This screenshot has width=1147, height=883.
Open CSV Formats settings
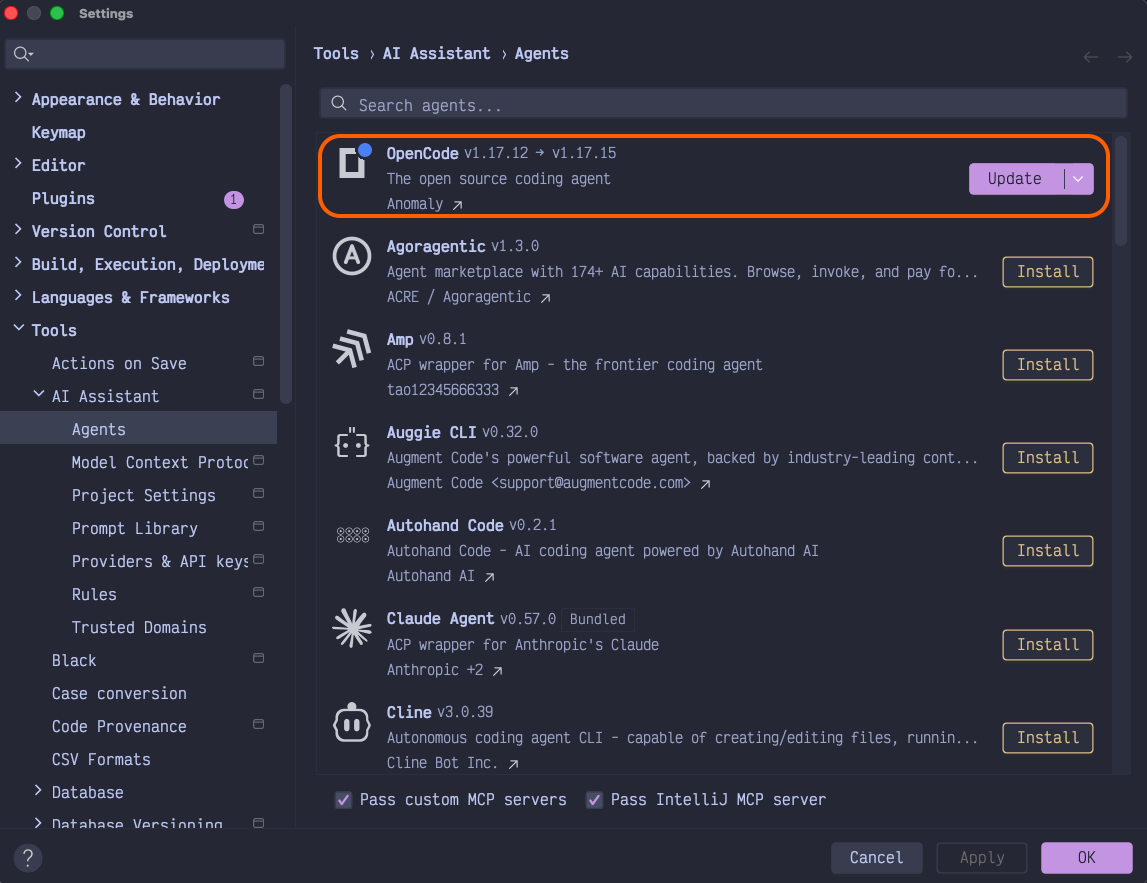101,759
